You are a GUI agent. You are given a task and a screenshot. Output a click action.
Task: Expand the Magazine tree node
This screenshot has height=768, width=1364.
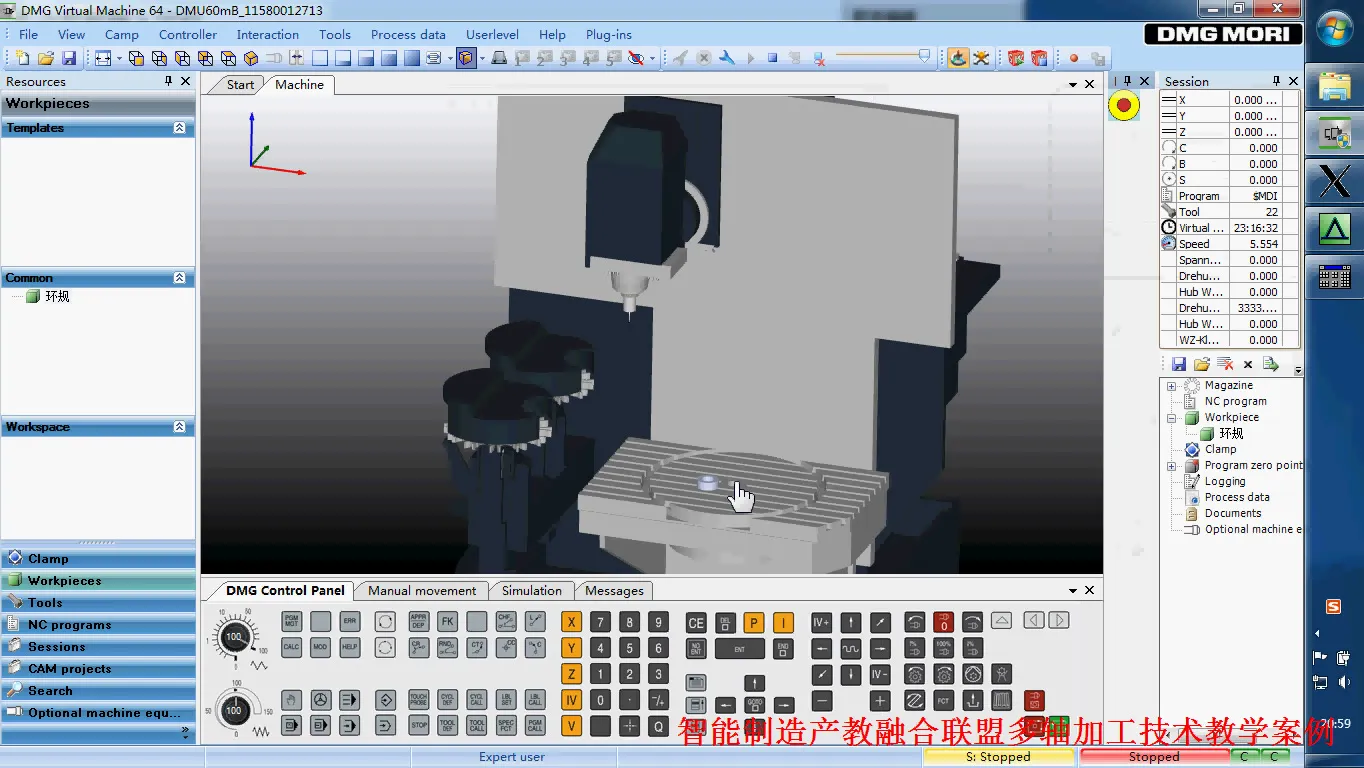(x=1171, y=385)
